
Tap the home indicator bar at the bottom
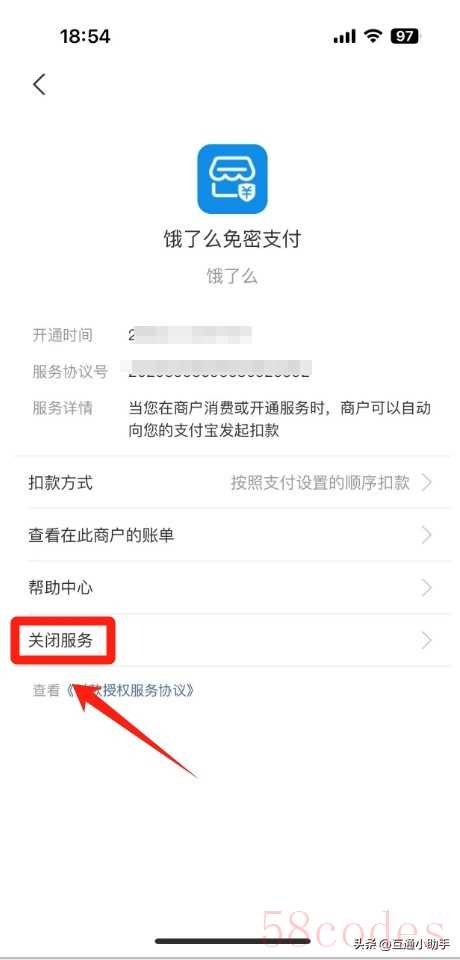(233, 941)
